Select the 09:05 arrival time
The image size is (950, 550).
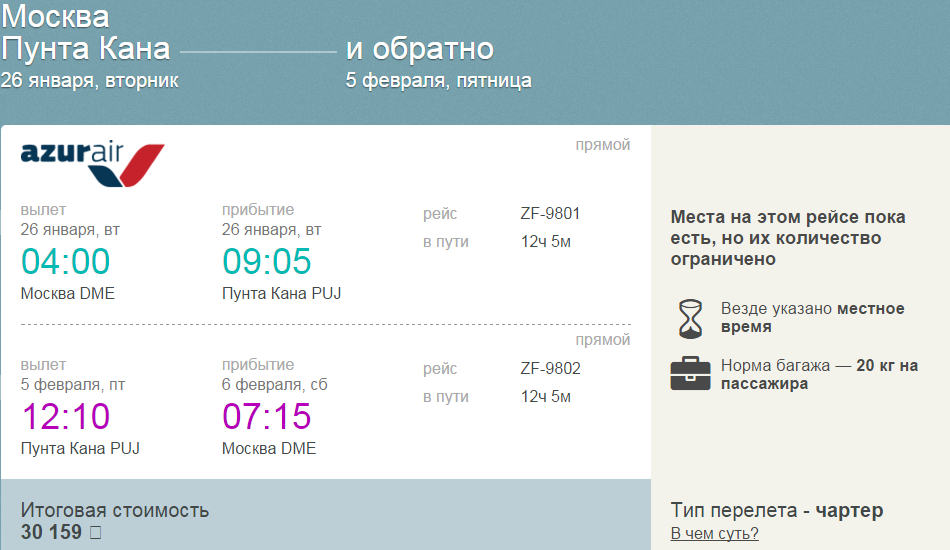click(266, 261)
